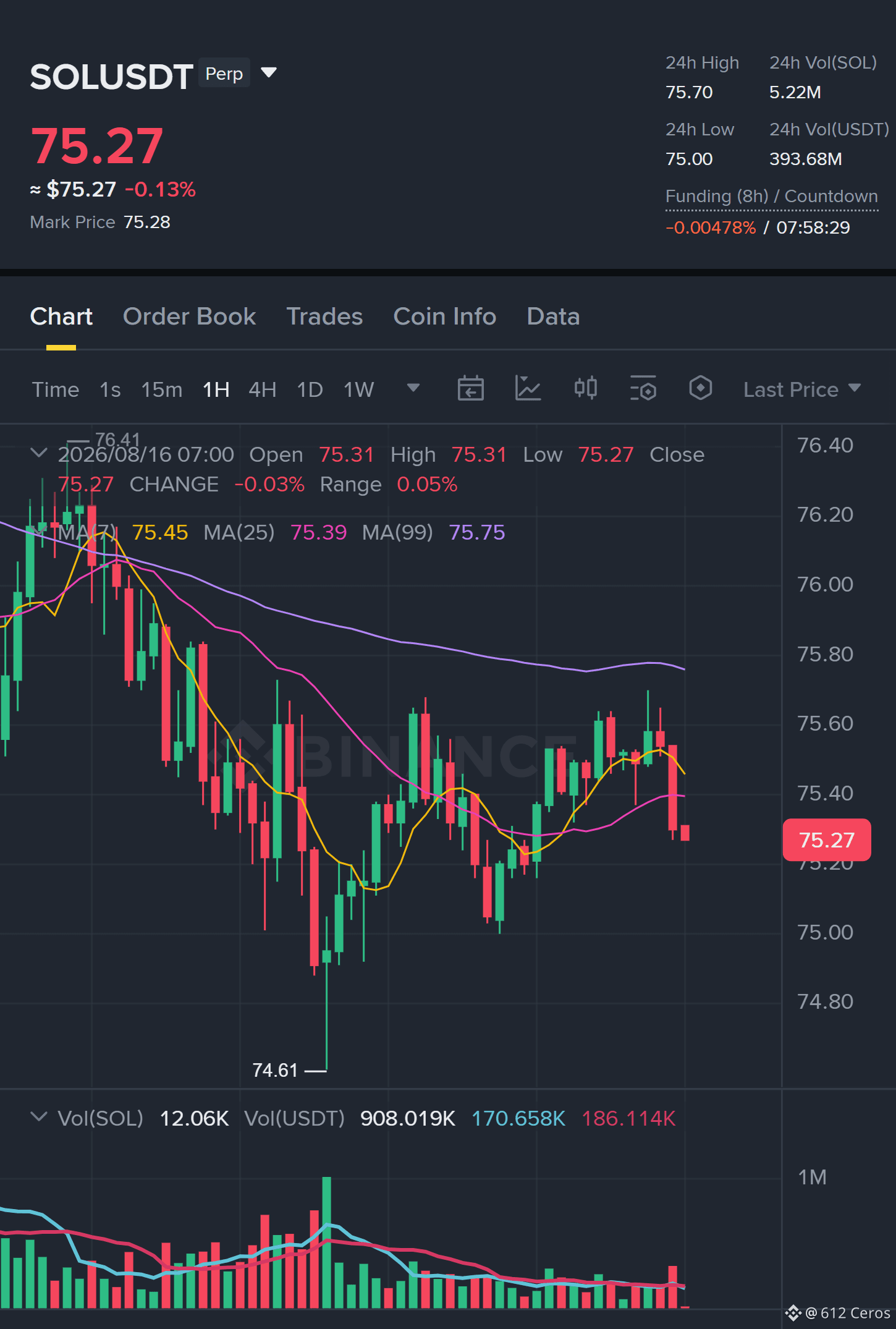Switch to the Trades tab
This screenshot has width=896, height=1329.
[324, 316]
